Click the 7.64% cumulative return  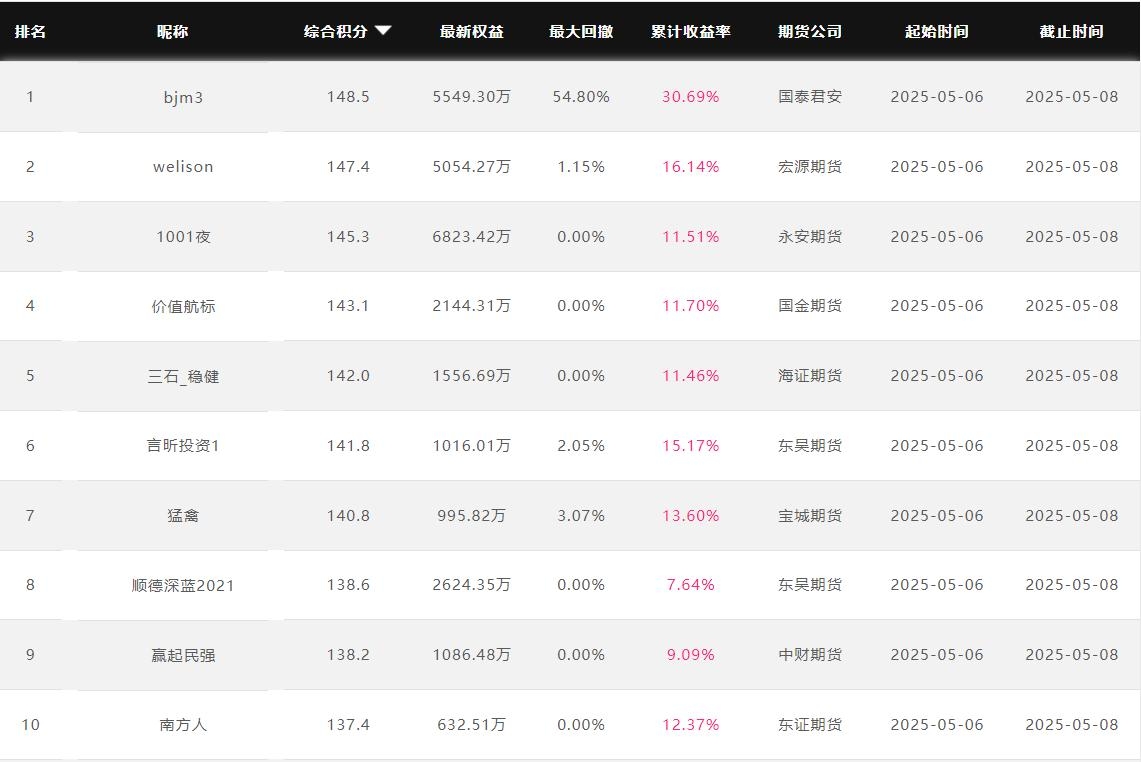[x=691, y=584]
